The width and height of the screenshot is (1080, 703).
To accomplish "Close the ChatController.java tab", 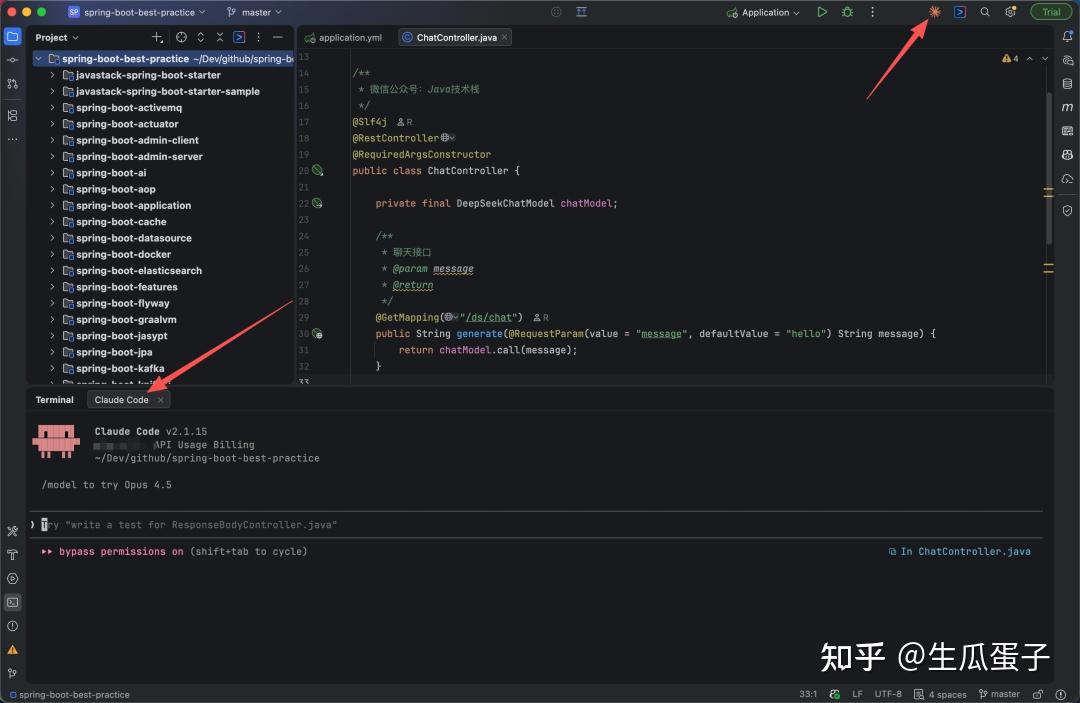I will (505, 37).
